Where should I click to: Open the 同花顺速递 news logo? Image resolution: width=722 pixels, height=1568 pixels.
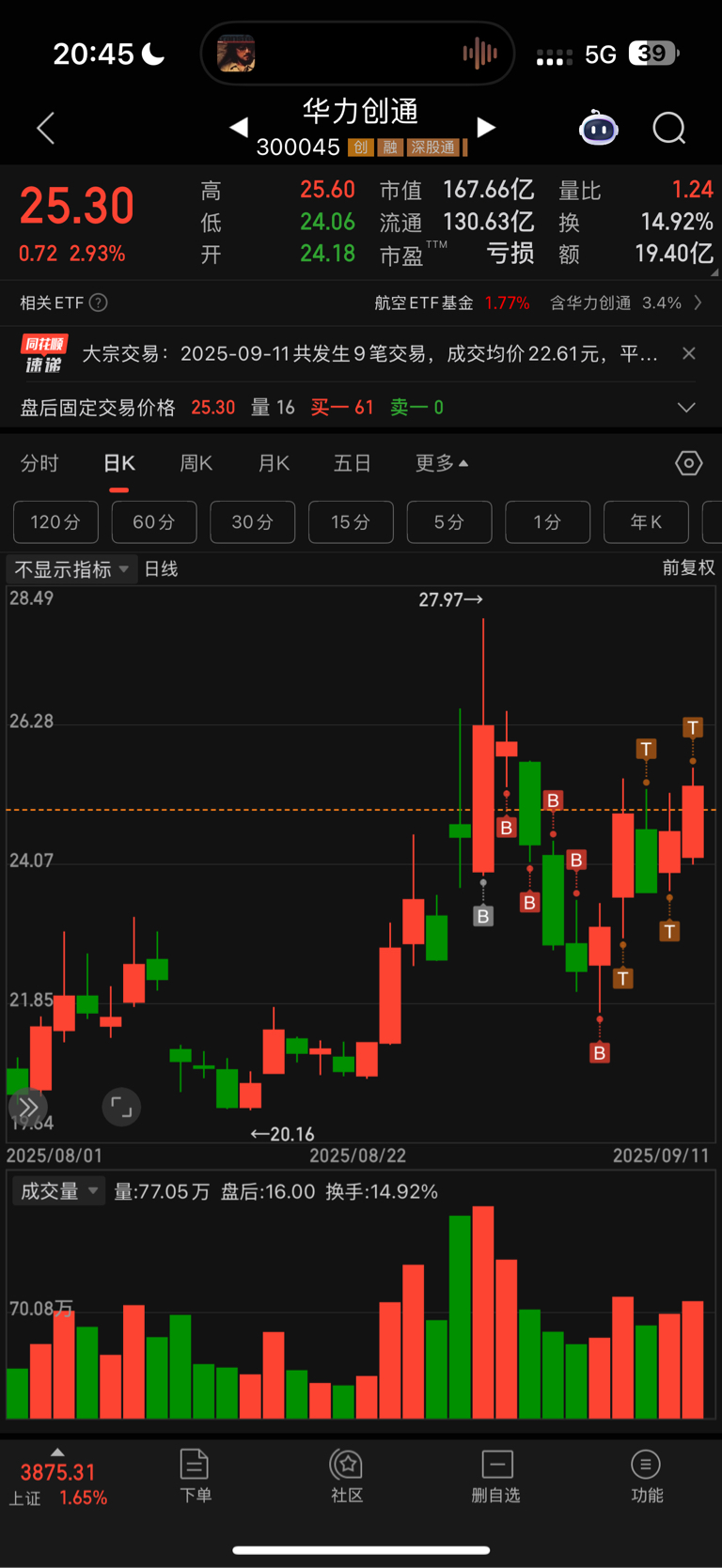click(x=44, y=354)
